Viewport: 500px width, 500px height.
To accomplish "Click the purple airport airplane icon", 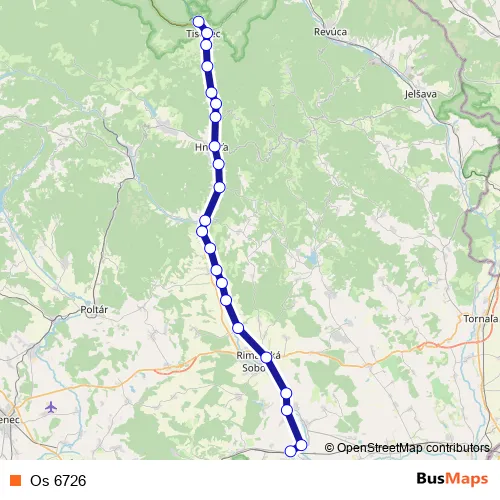I will (51, 407).
